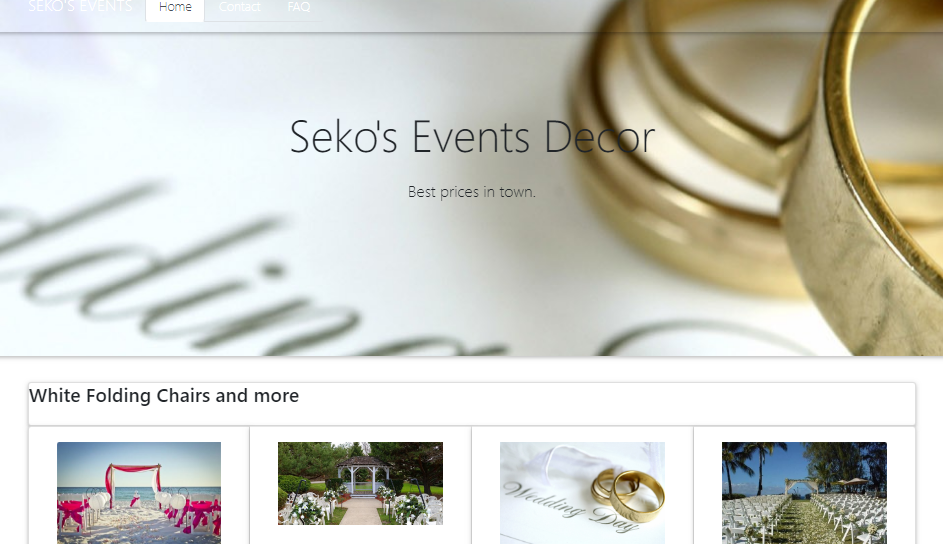Open the beach wedding thumbnail

coord(139,492)
